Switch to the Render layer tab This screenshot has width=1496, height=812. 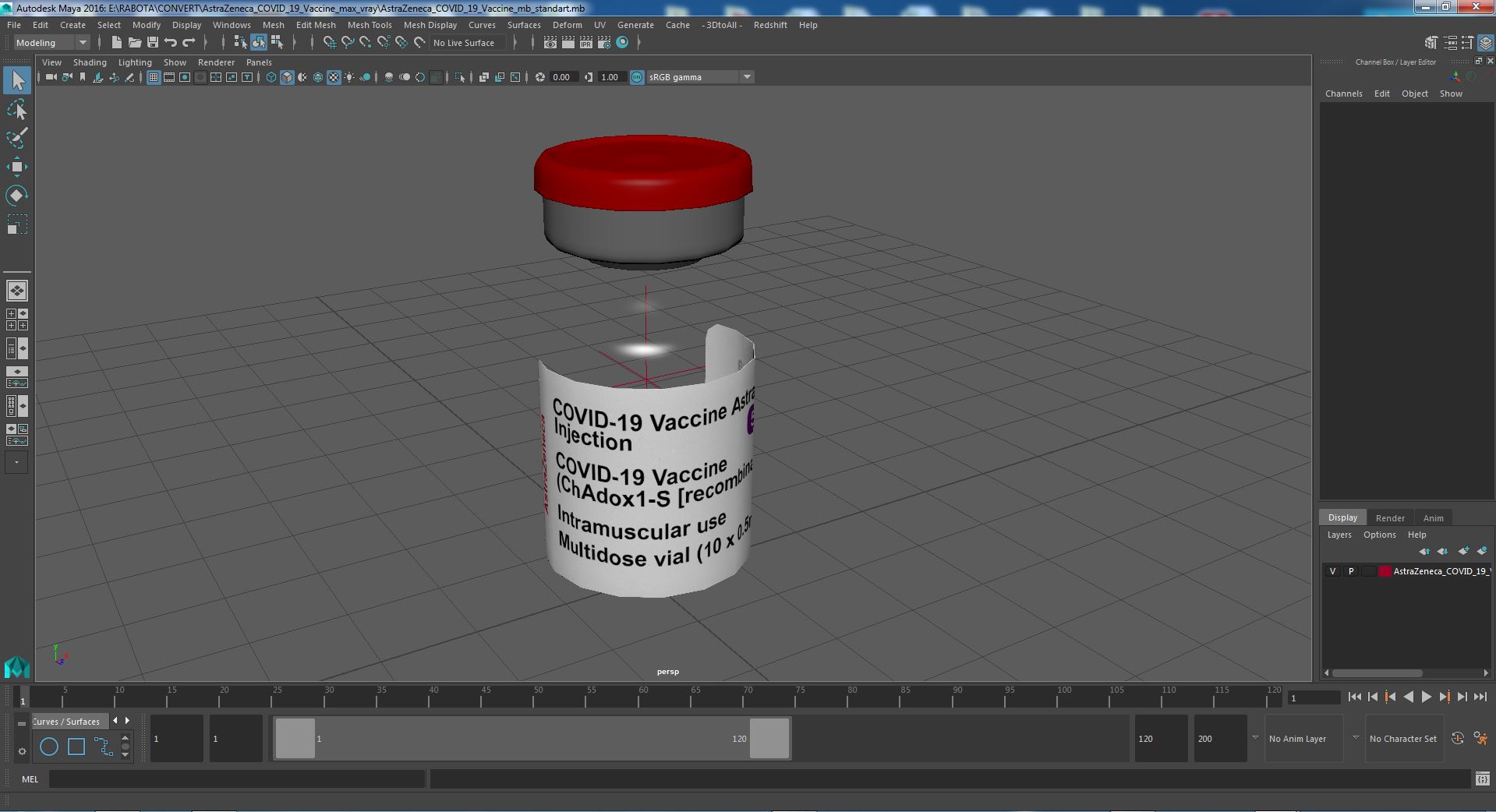[1390, 518]
